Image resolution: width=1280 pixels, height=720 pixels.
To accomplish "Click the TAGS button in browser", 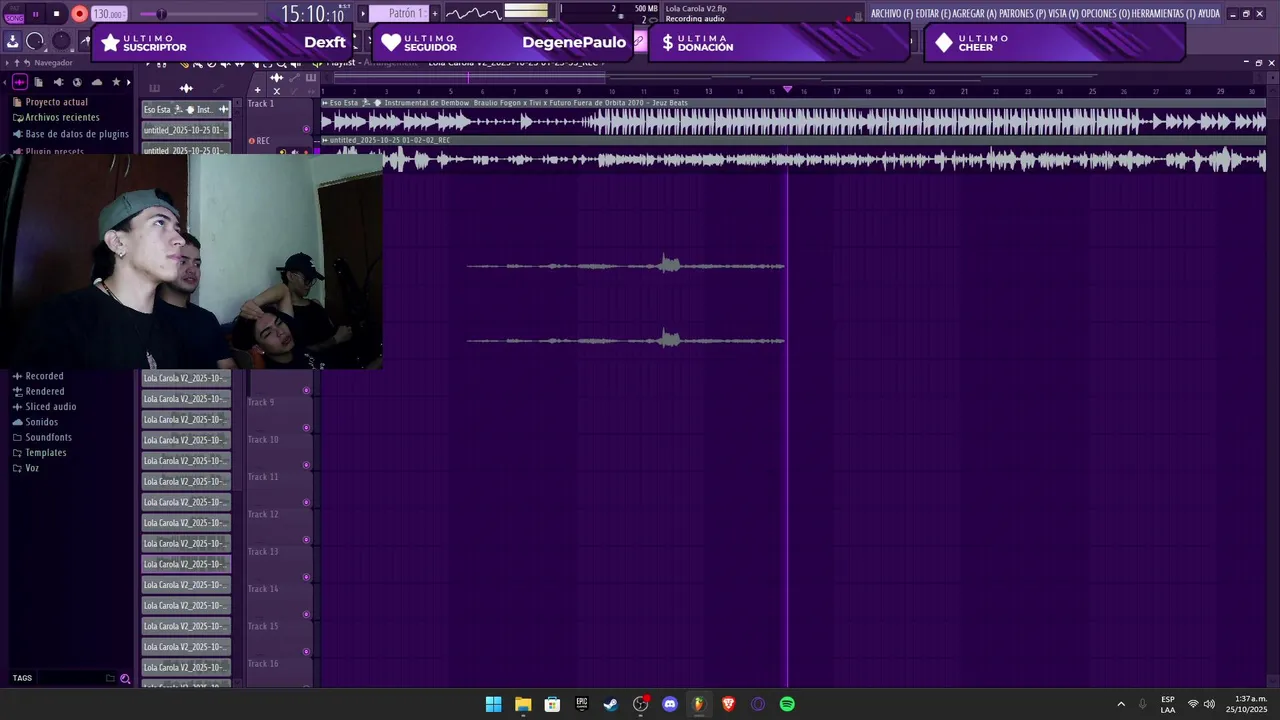I will coord(22,678).
